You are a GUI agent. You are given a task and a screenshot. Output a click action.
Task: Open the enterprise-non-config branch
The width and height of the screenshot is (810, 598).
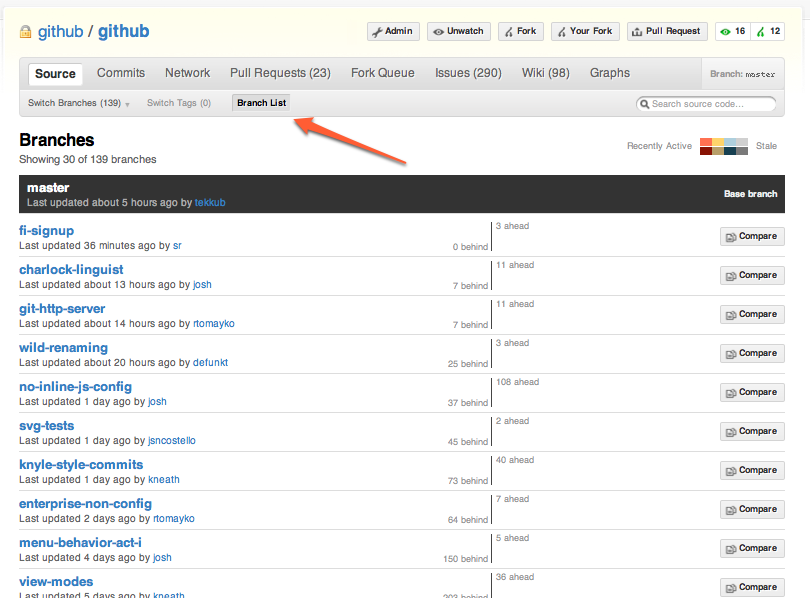pos(85,503)
